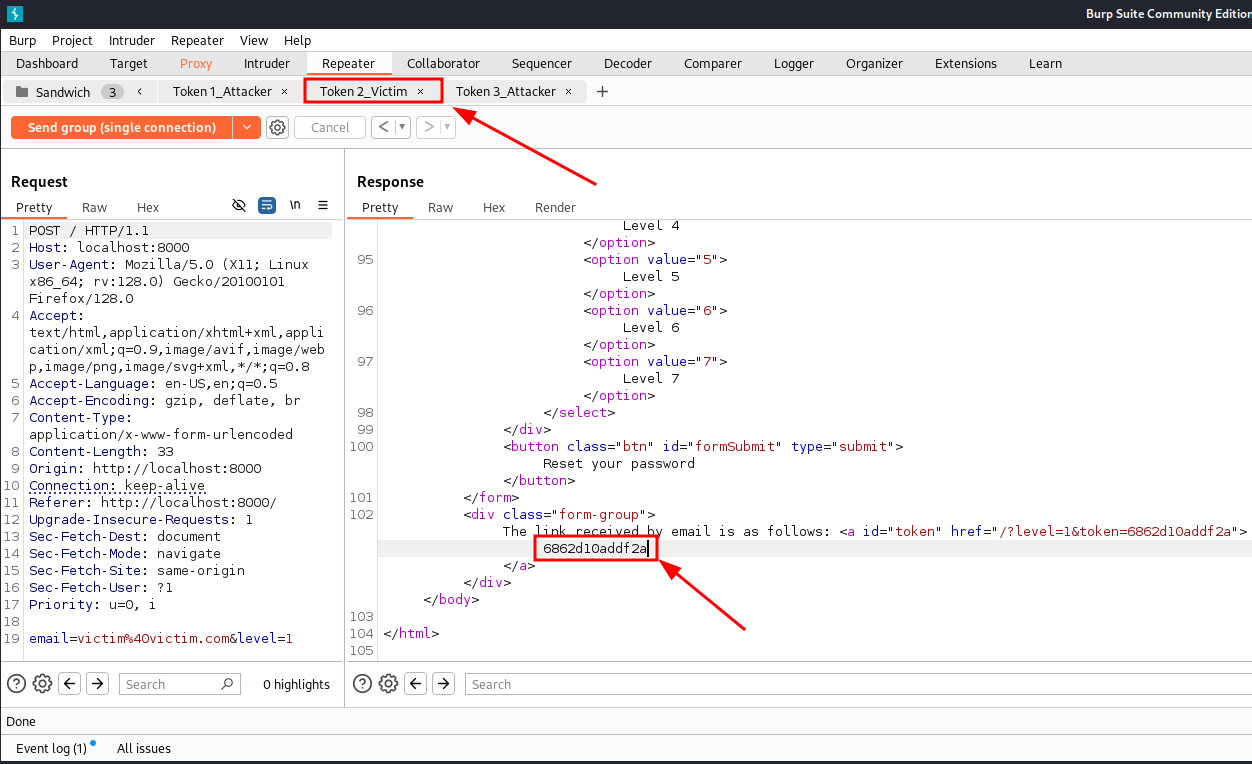Open help for the Response search bar
Image resolution: width=1252 pixels, height=764 pixels.
(363, 684)
